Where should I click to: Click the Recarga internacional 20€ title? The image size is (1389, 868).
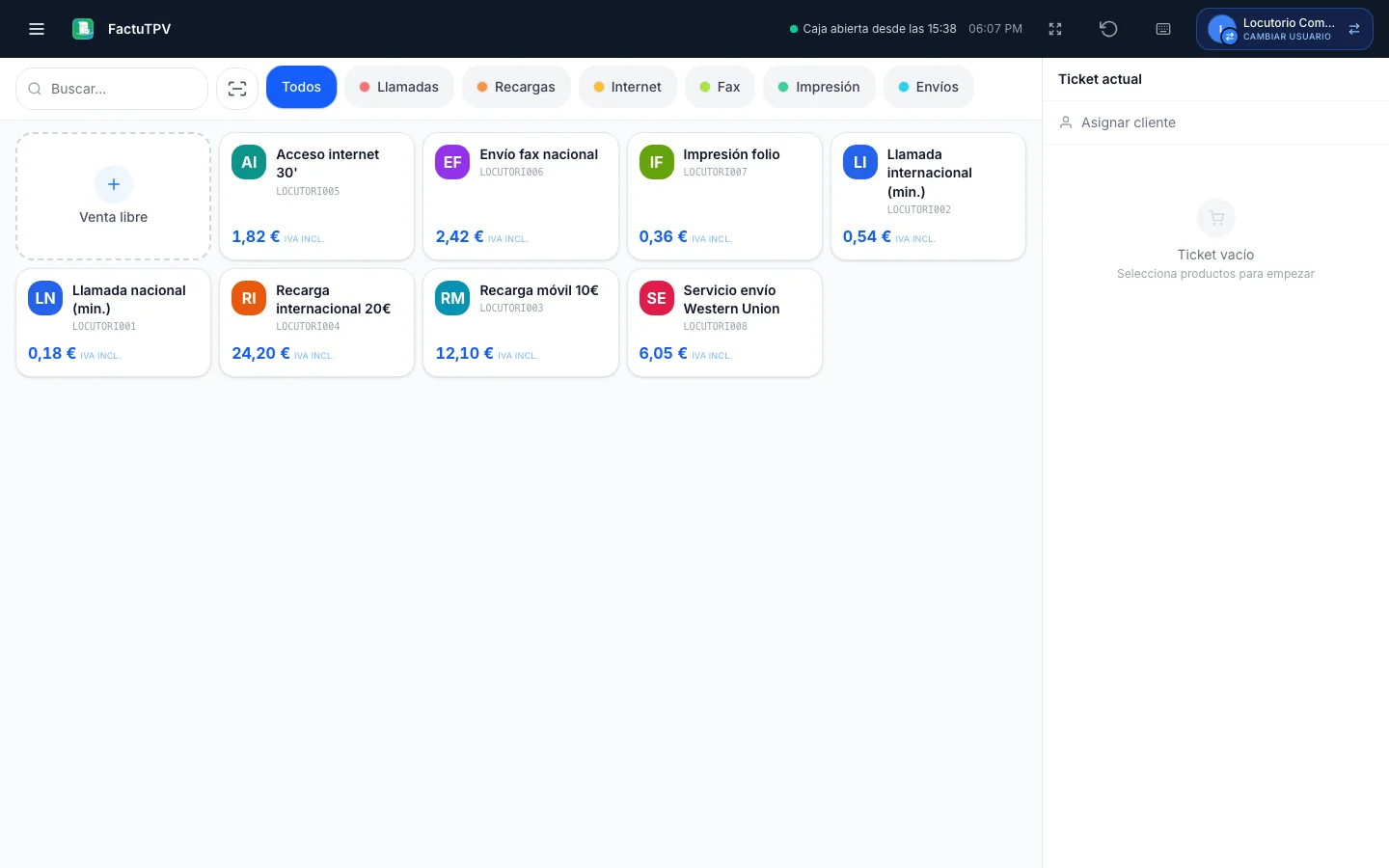(x=334, y=299)
